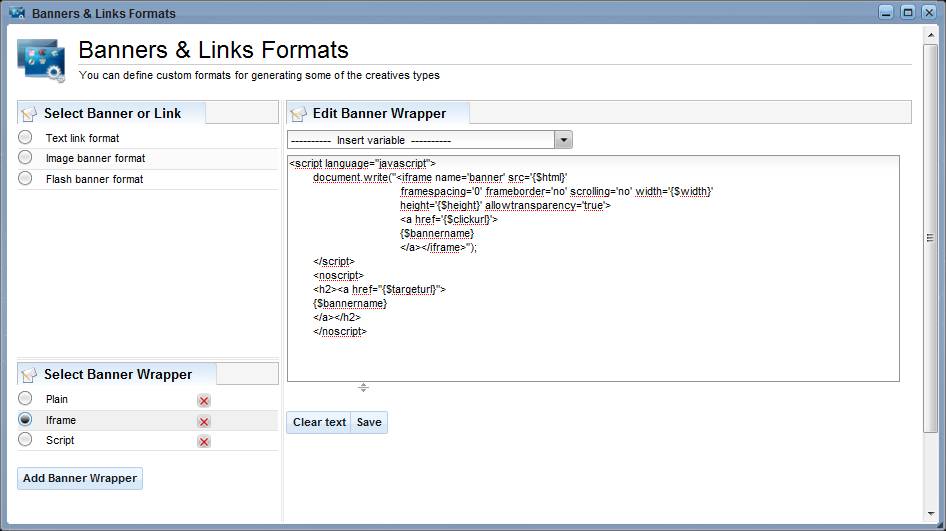Screen dimensions: 946x531
Task: Choose the Script wrapper radio button
Action: coord(25,439)
